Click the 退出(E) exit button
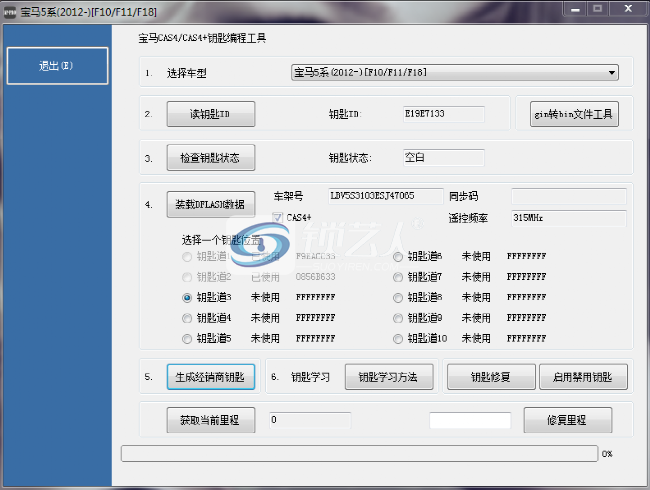The image size is (650, 490). tap(58, 66)
